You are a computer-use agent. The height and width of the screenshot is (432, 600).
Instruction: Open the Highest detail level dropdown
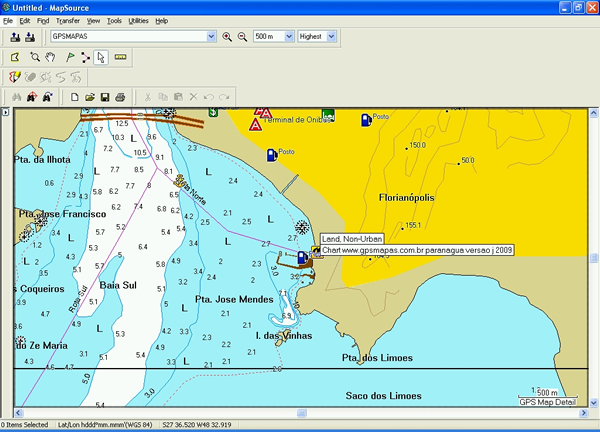(x=332, y=37)
